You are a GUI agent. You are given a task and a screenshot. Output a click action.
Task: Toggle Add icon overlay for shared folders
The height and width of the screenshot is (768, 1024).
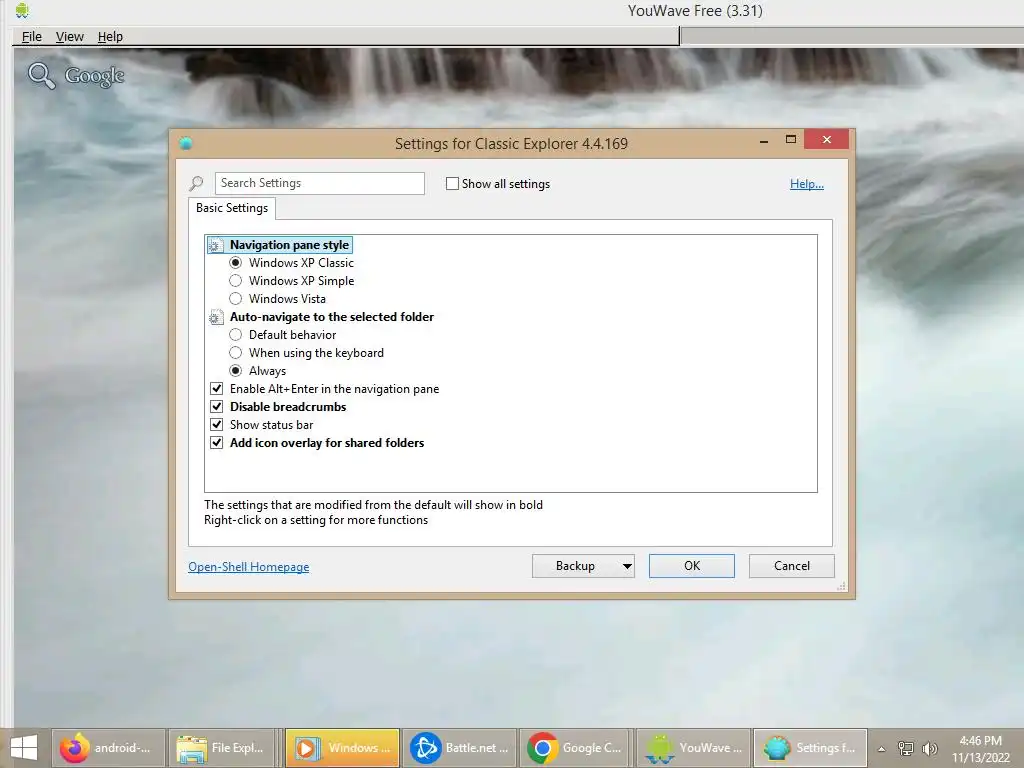[217, 443]
